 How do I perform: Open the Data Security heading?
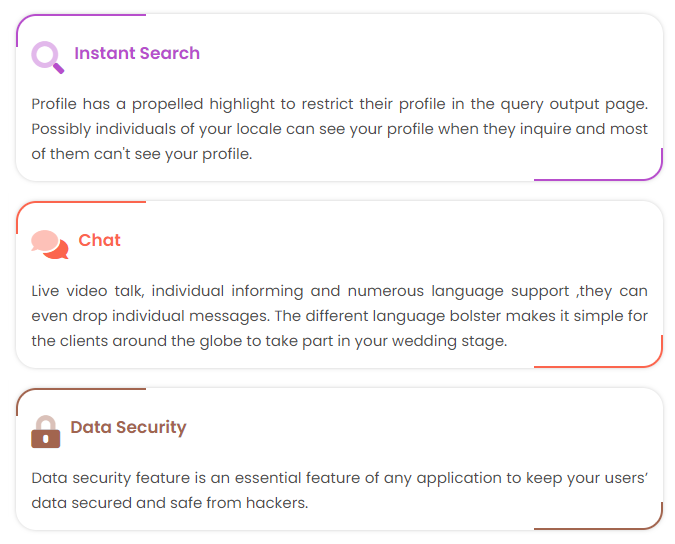click(128, 427)
